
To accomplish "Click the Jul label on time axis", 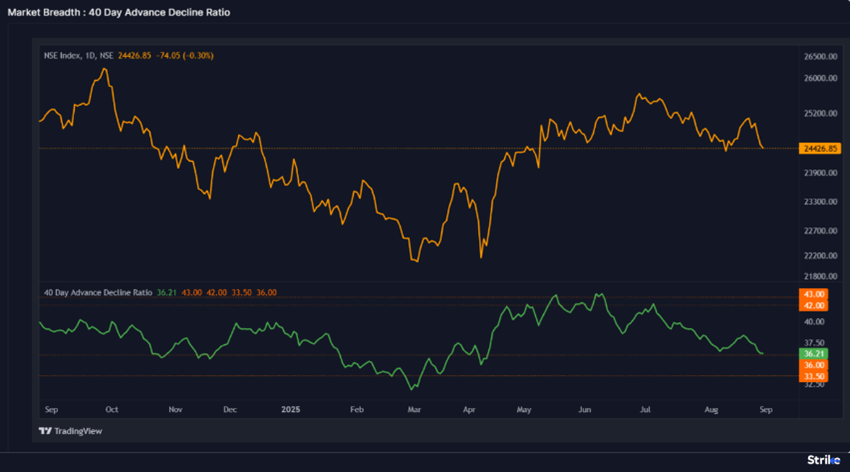I will (x=646, y=410).
